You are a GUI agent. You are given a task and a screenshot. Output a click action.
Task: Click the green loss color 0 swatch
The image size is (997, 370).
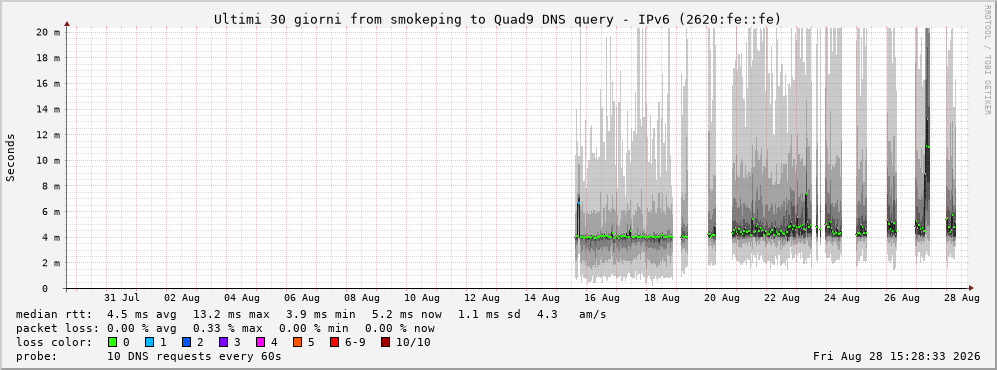coord(113,342)
